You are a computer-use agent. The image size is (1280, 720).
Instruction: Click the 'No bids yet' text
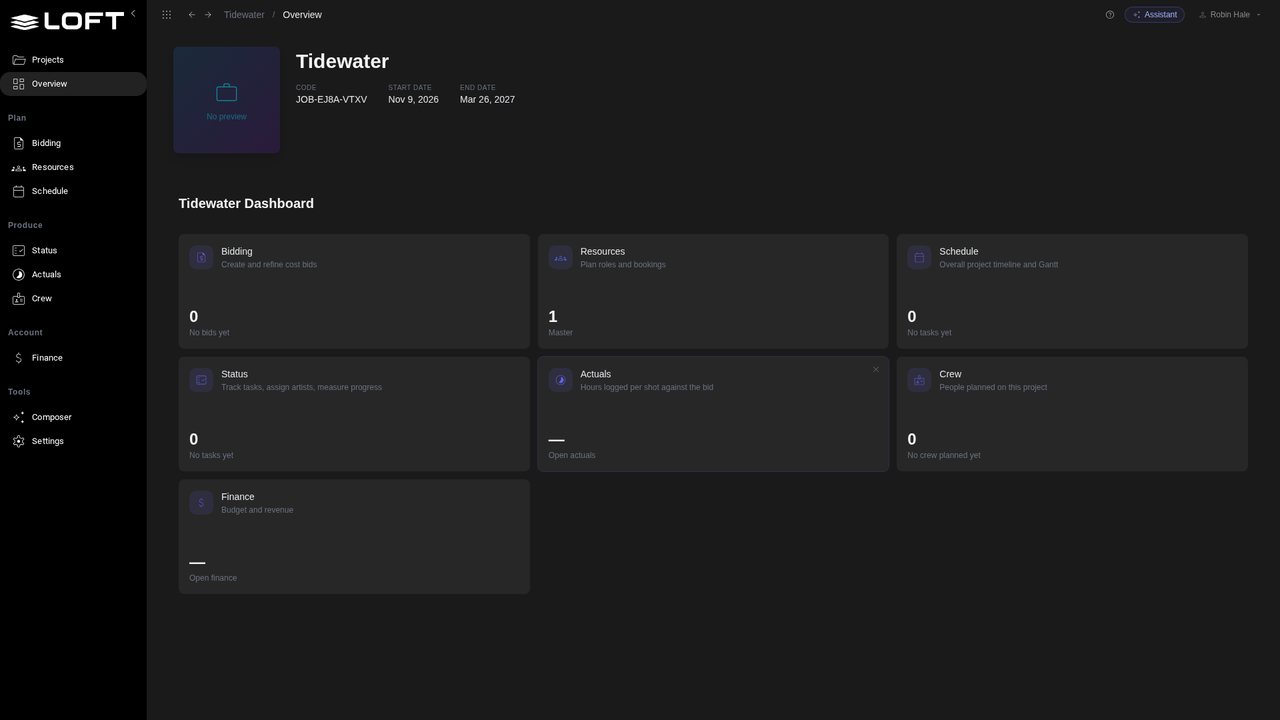pos(209,333)
